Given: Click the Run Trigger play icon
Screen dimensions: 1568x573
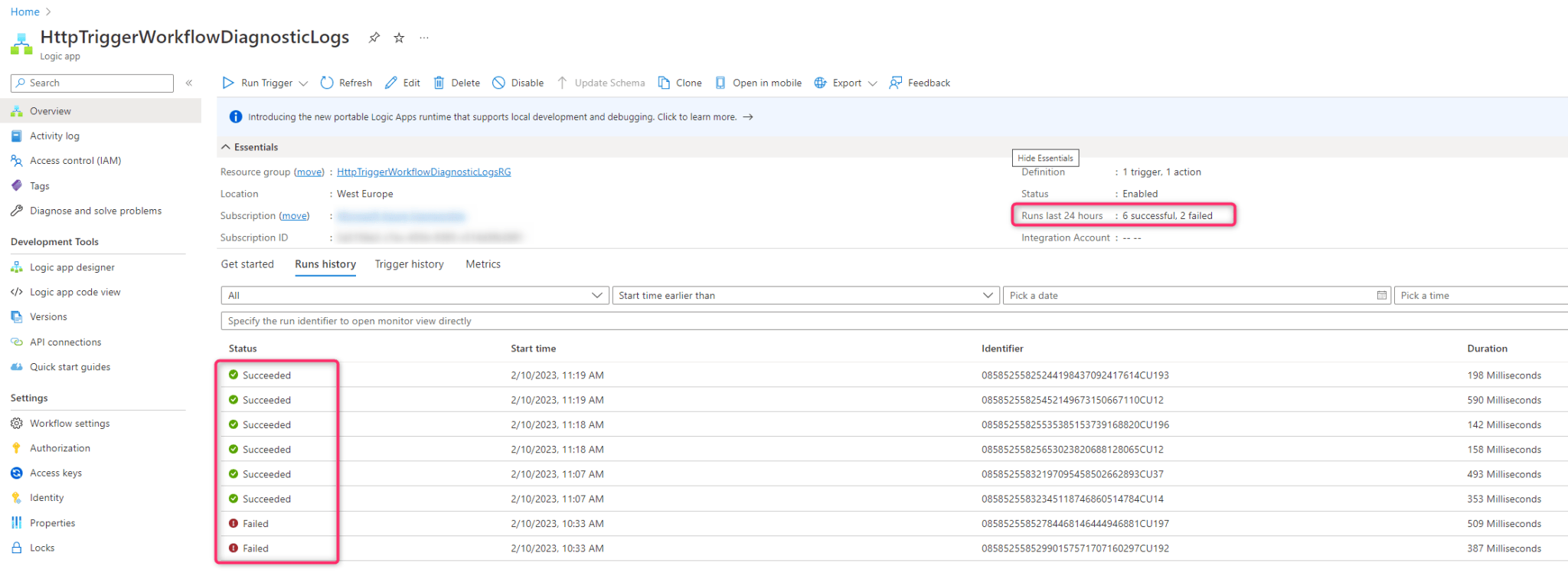Looking at the screenshot, I should (x=227, y=83).
